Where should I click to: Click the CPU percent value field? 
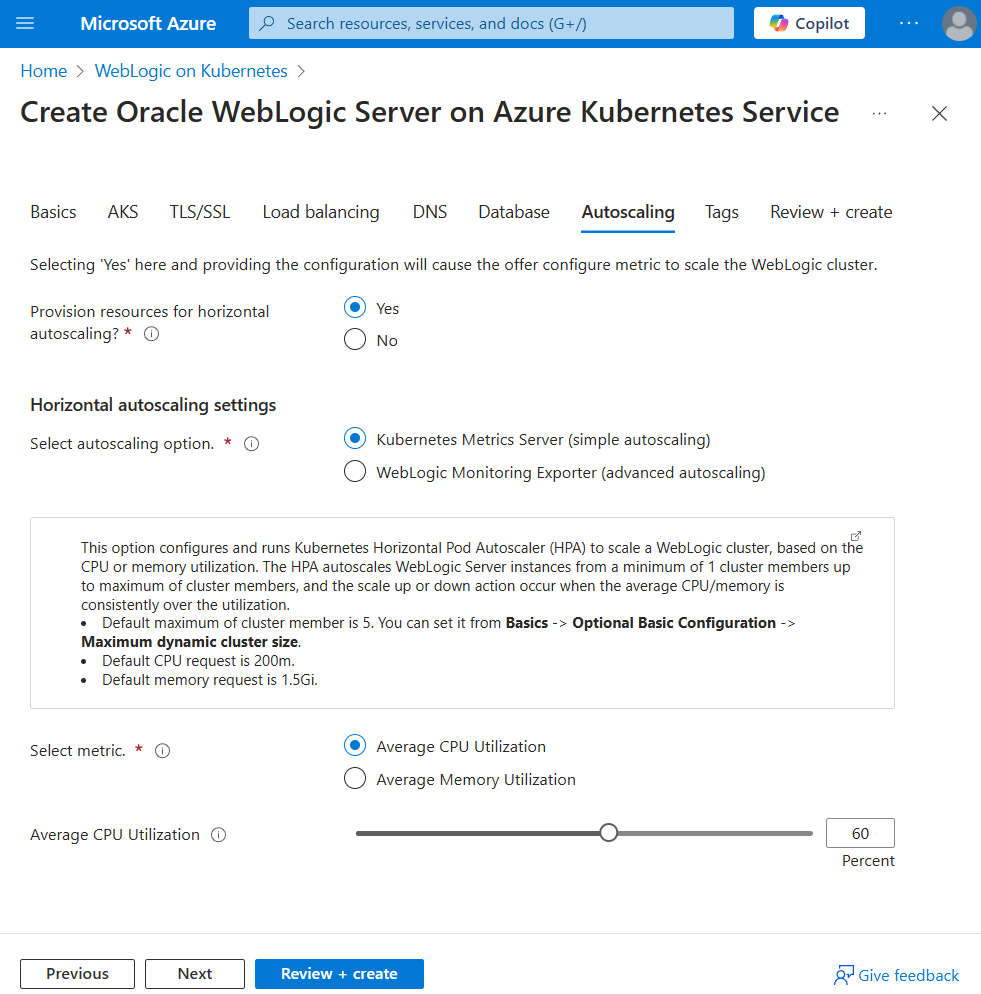pyautogui.click(x=860, y=833)
